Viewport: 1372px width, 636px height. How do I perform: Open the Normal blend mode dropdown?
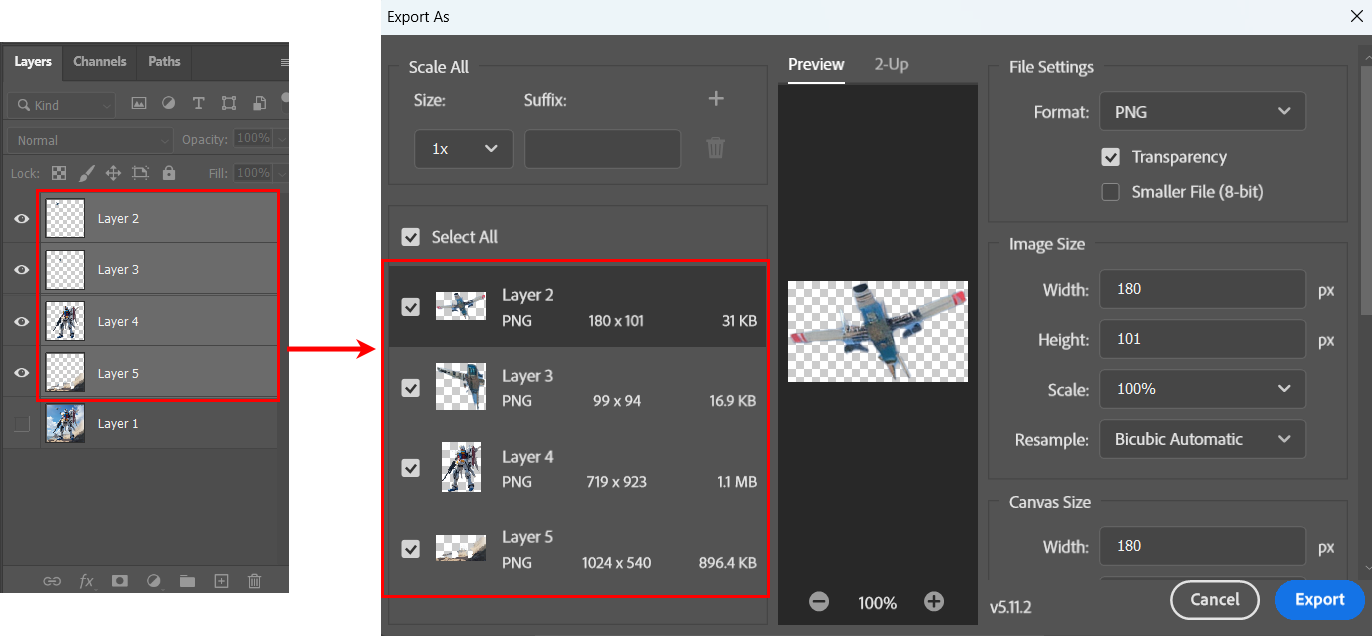point(91,140)
